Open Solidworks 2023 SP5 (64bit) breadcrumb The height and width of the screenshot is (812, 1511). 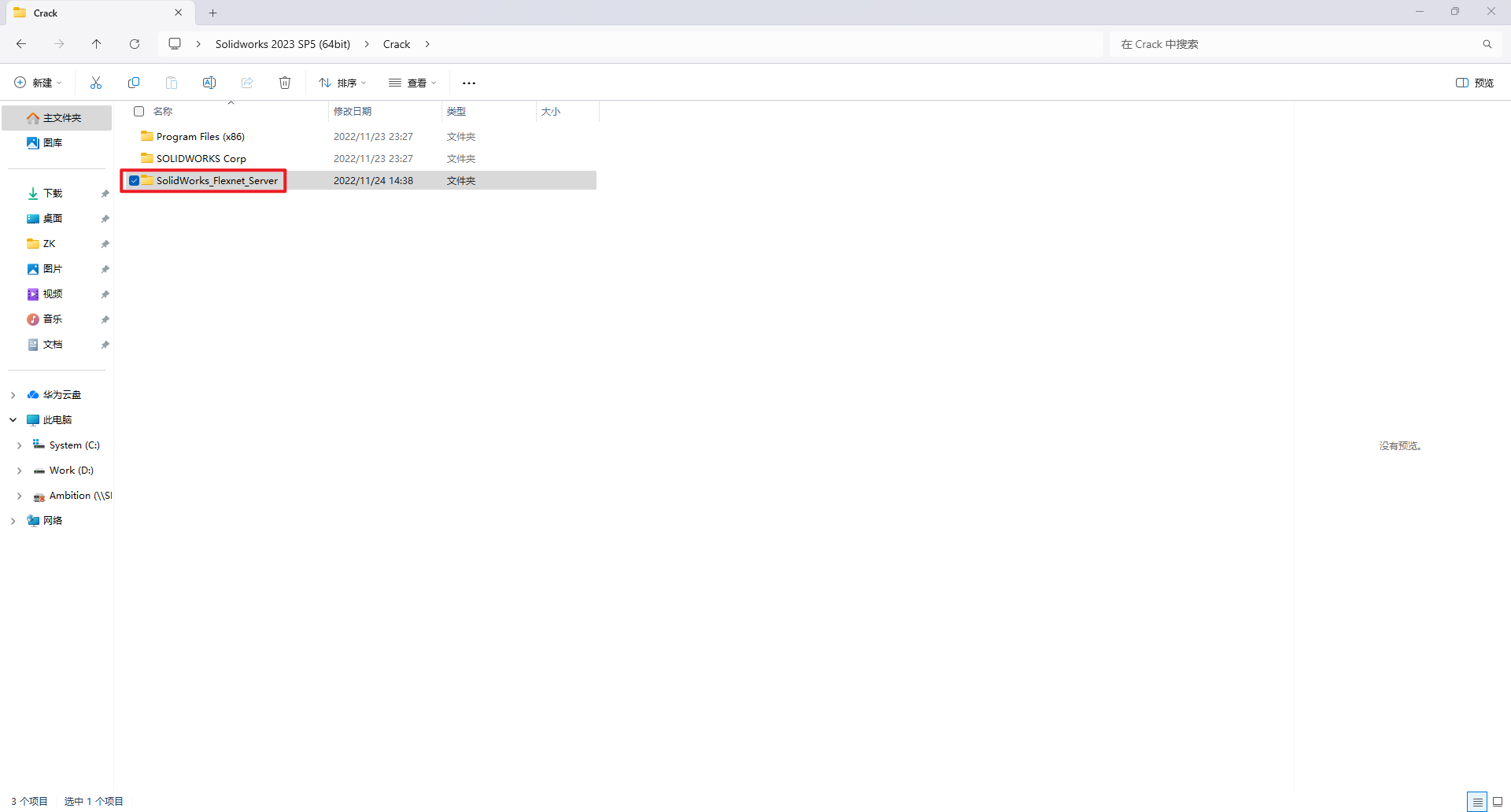(x=283, y=44)
